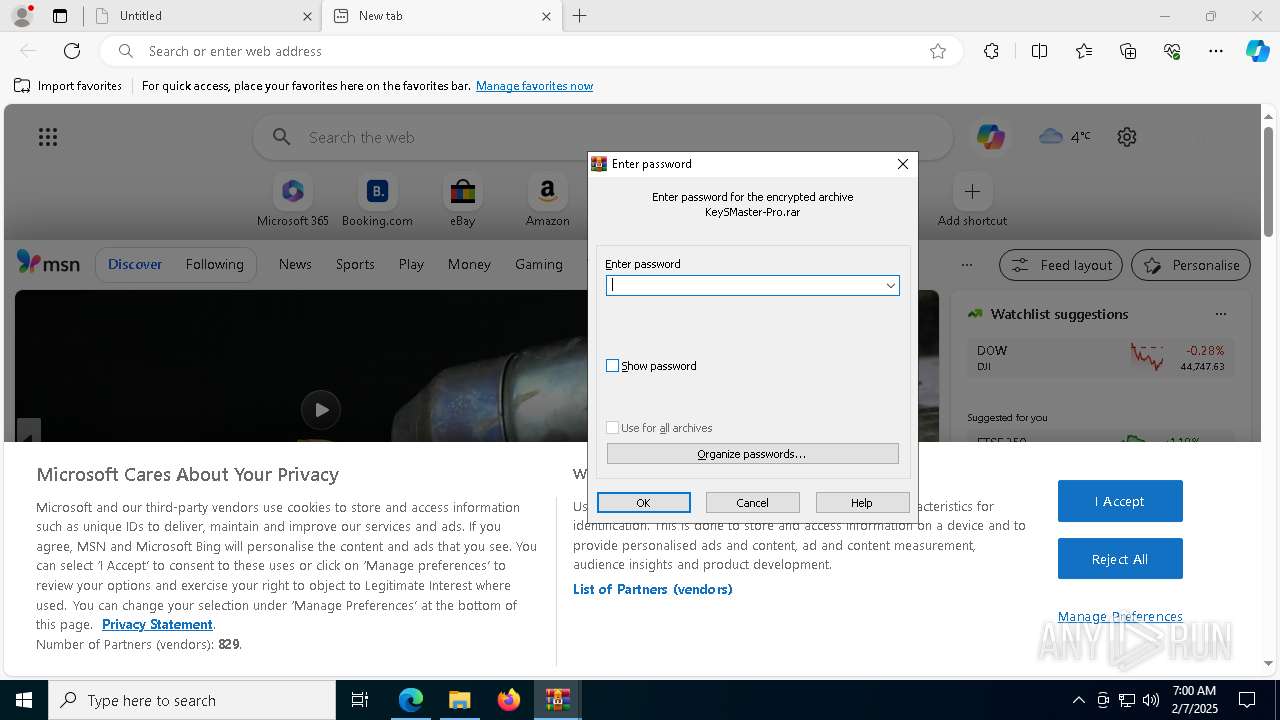
Task: Close the Enter password dialog
Action: pyautogui.click(x=903, y=164)
